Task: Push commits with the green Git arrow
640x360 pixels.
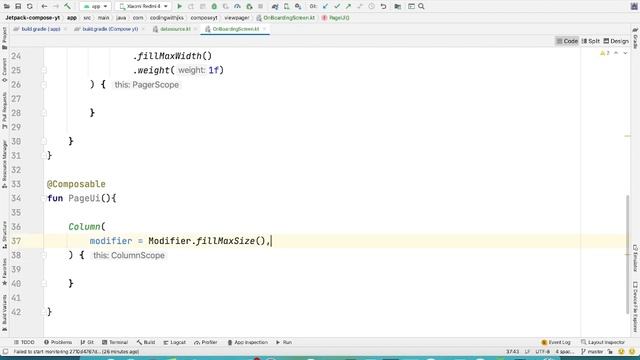Action: coord(348,7)
